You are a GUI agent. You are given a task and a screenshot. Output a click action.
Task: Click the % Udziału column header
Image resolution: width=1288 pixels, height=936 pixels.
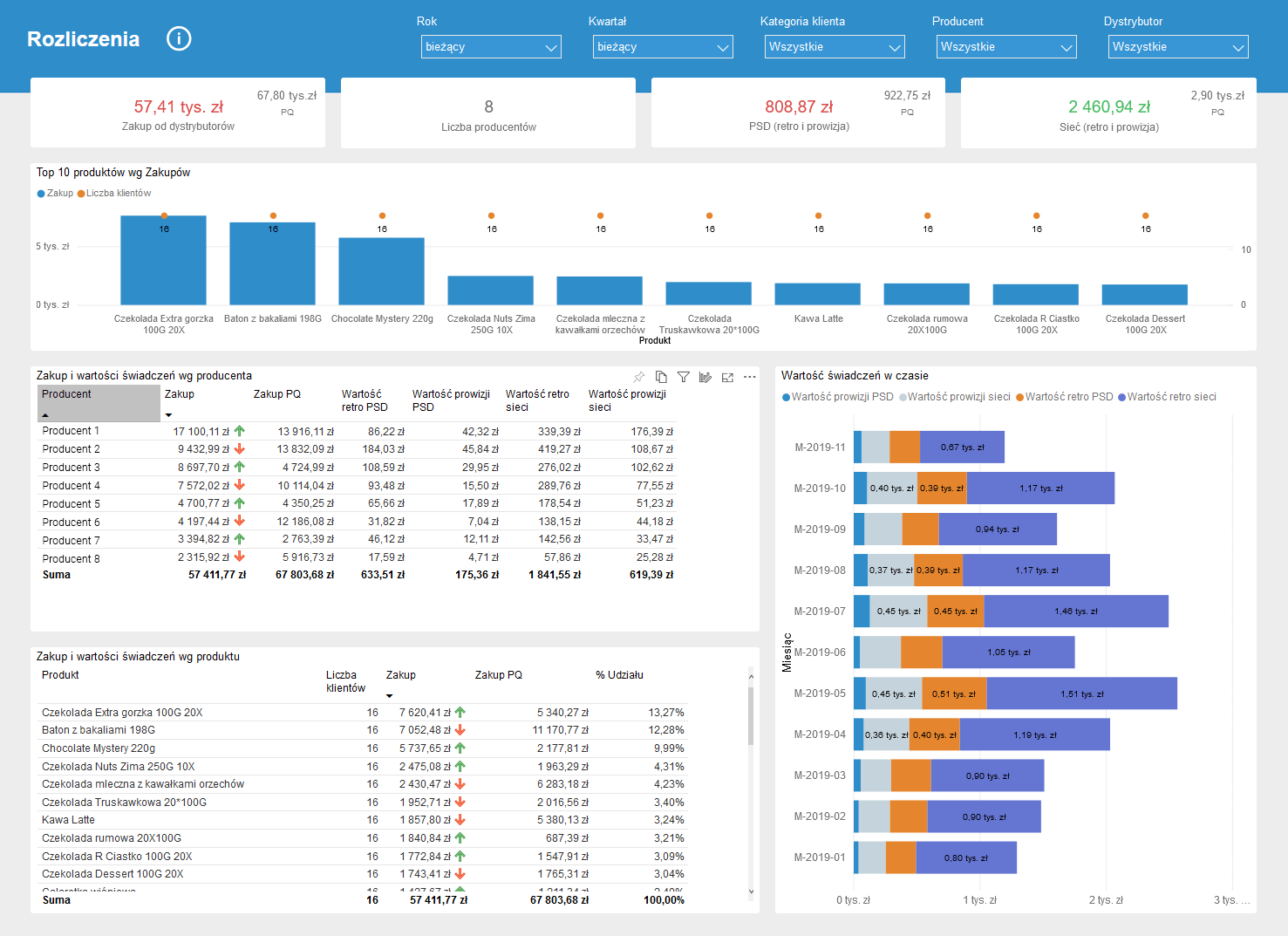point(619,675)
